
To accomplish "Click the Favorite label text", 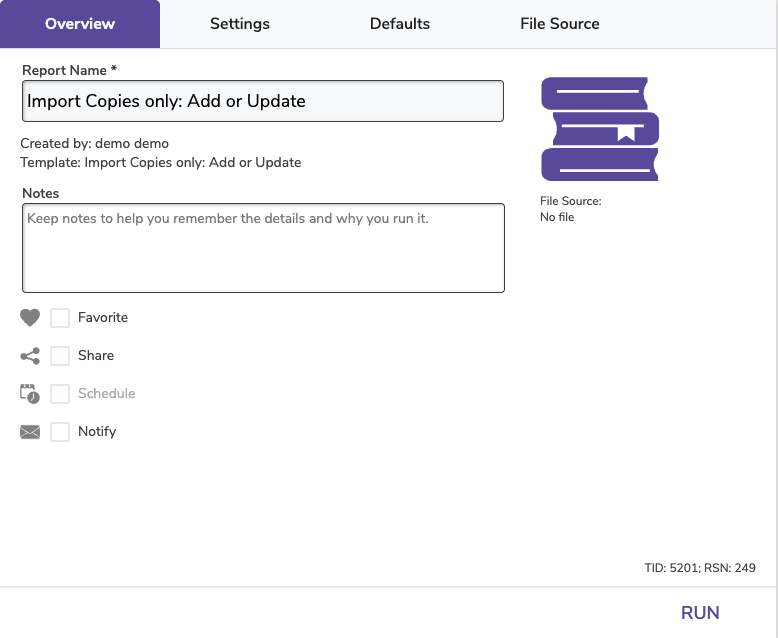I will point(103,318).
